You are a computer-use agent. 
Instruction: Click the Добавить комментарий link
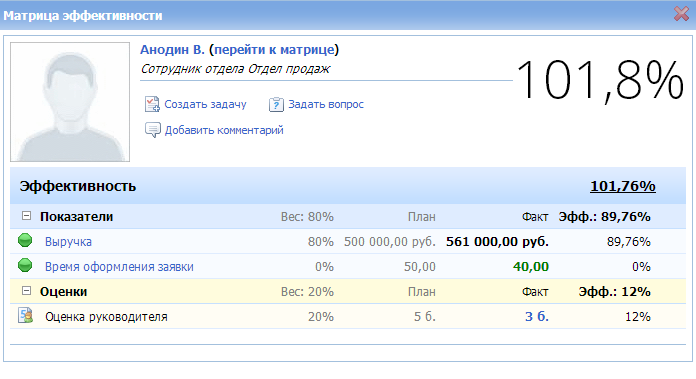224,130
